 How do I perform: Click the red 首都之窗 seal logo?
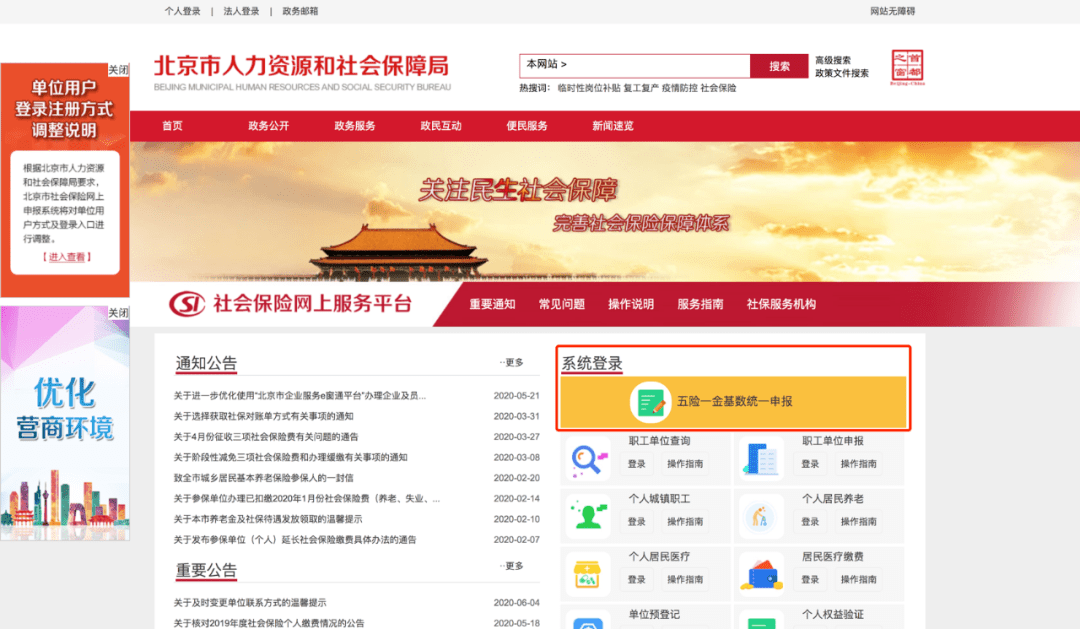[x=907, y=68]
